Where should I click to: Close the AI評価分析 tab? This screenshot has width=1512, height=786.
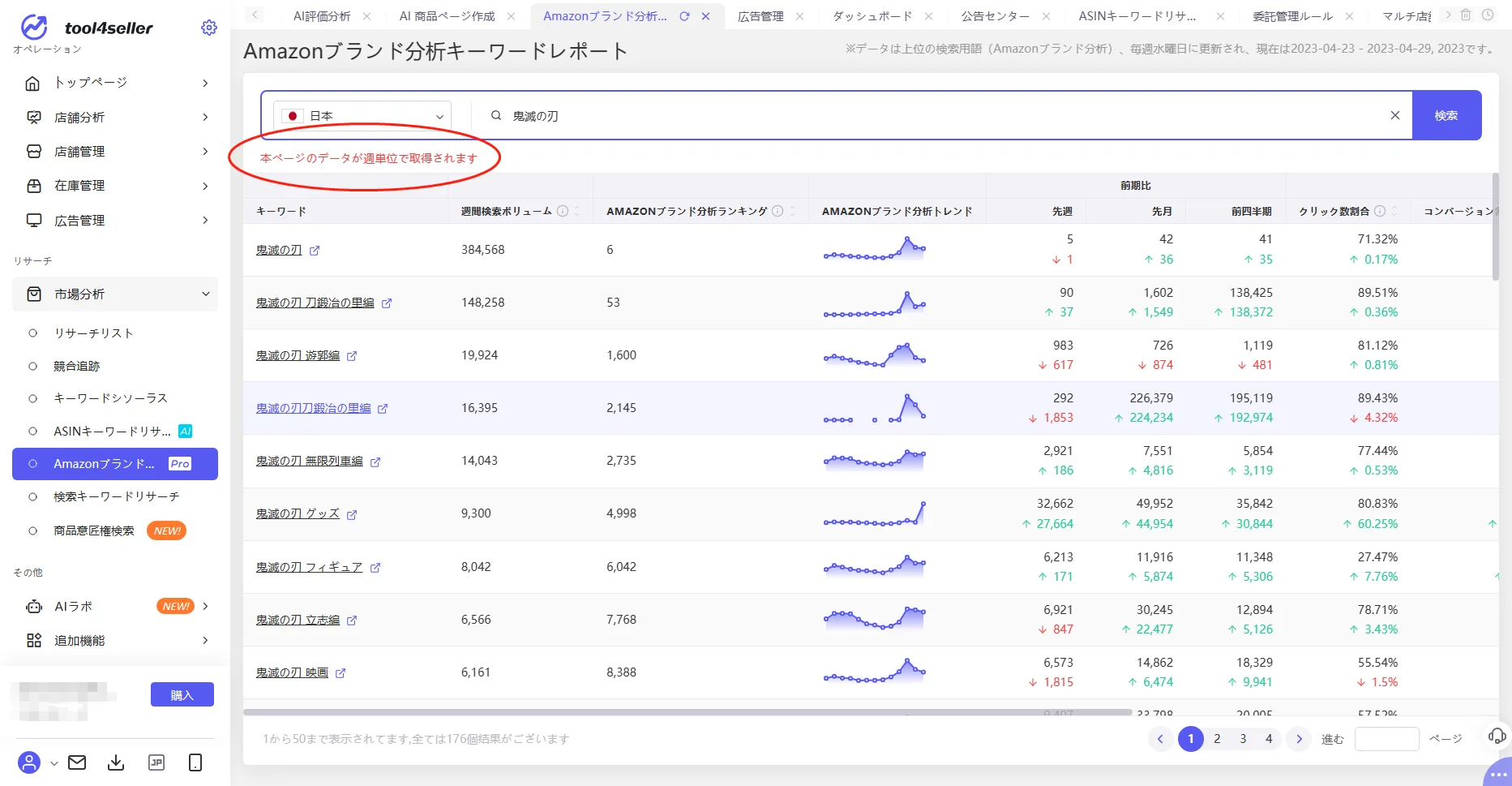[367, 16]
